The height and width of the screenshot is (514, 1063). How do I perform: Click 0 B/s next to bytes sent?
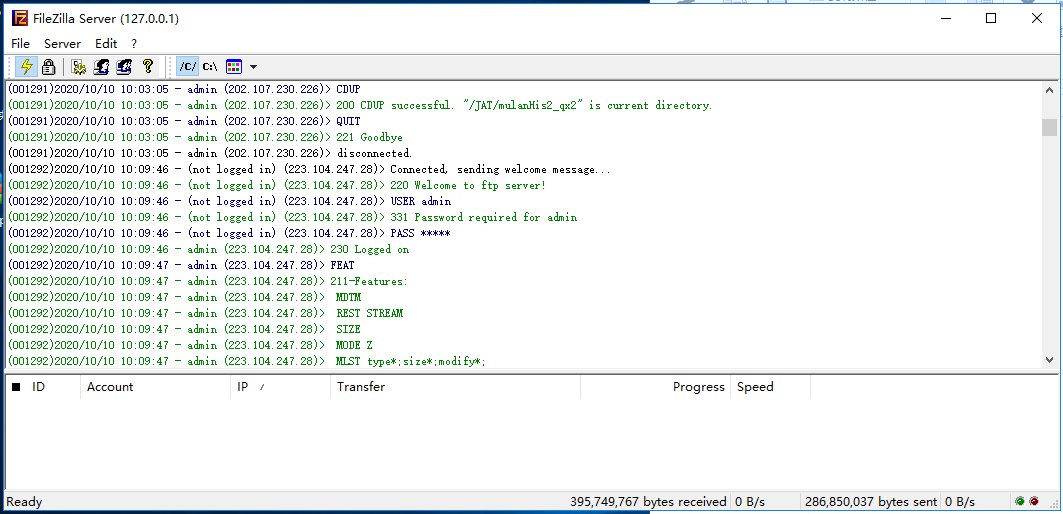pyautogui.click(x=960, y=502)
